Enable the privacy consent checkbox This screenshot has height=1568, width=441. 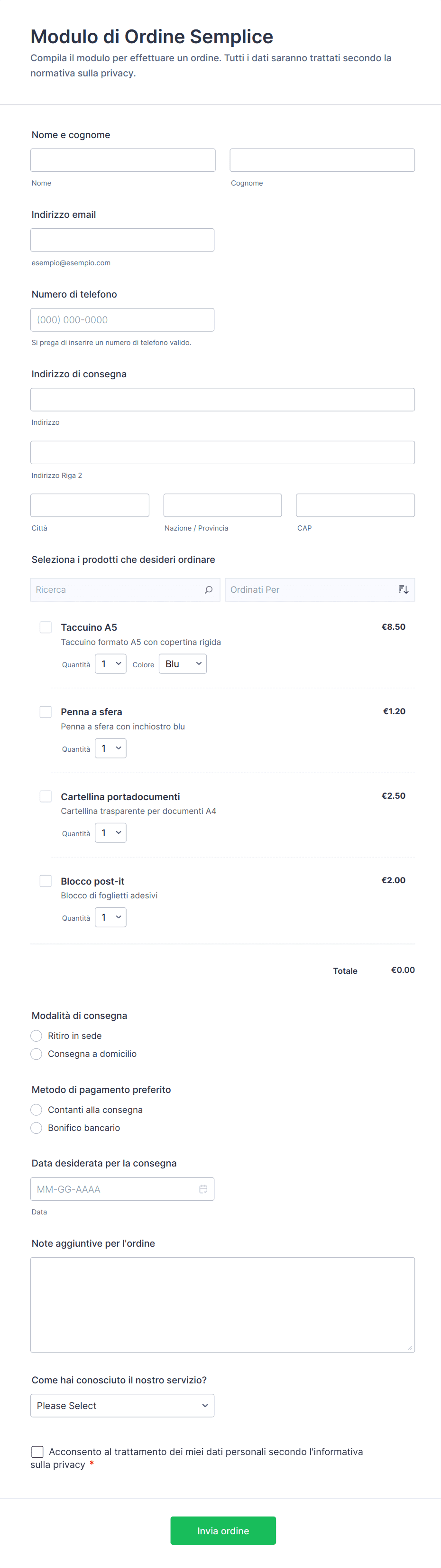[38, 1451]
